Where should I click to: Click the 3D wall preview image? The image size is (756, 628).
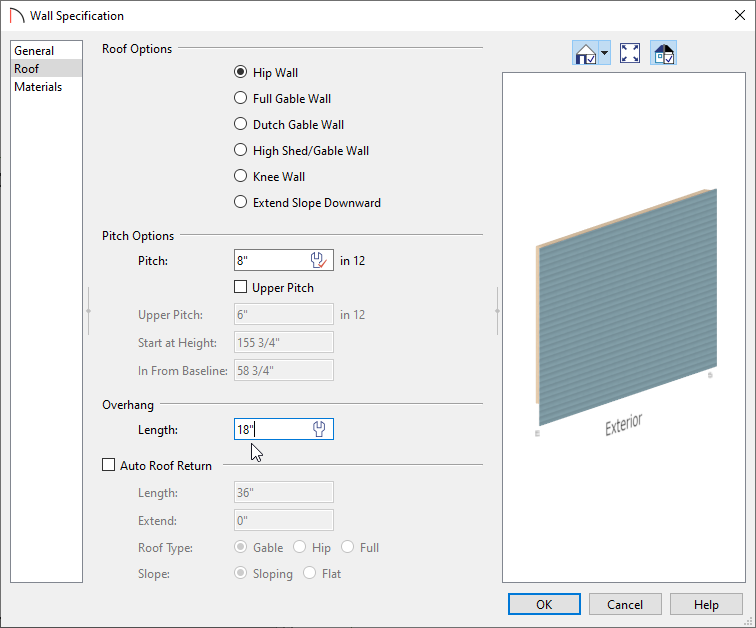627,308
